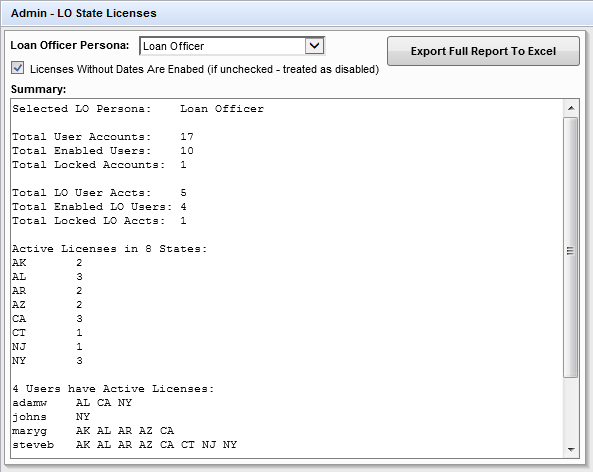Click the summary scrollbar up arrow

(x=571, y=109)
